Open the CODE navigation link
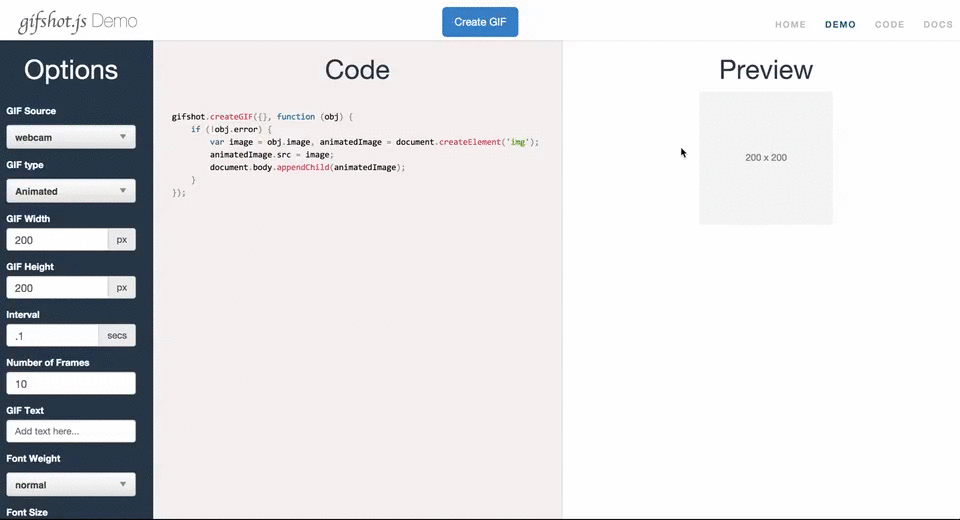Viewport: 960px width, 520px height. (x=890, y=24)
